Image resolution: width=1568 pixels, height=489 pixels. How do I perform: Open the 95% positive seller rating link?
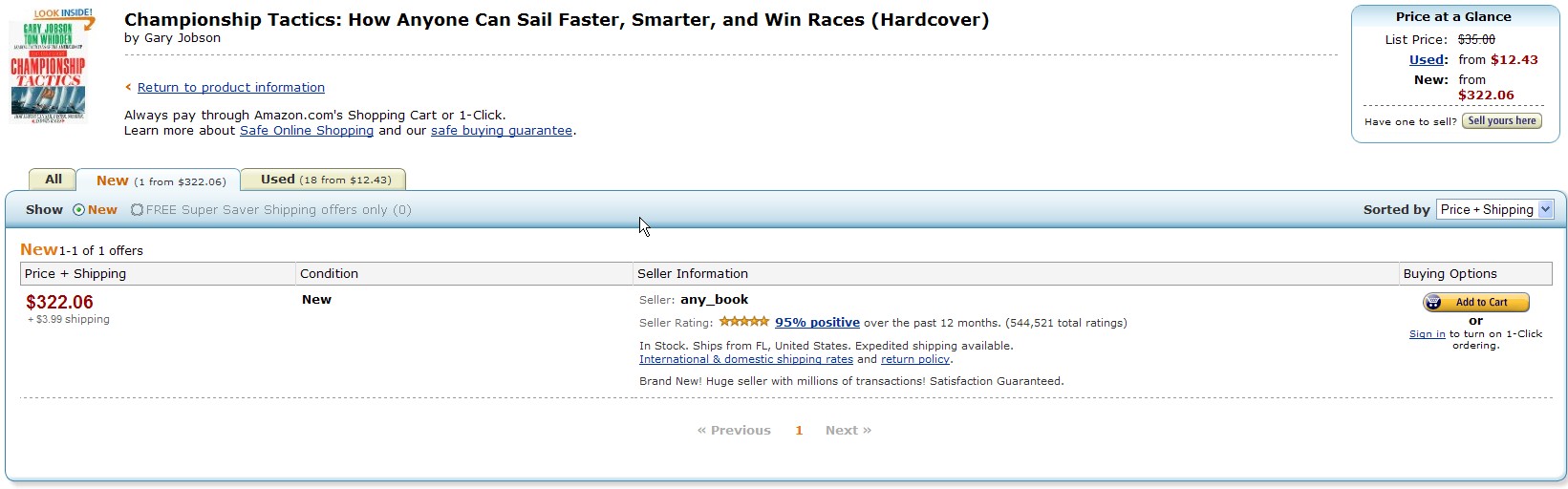tap(817, 323)
